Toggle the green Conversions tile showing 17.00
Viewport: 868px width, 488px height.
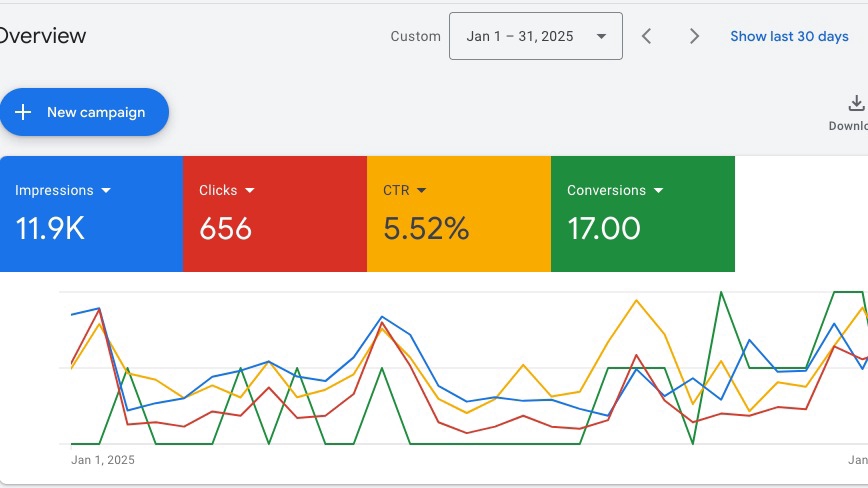click(642, 214)
